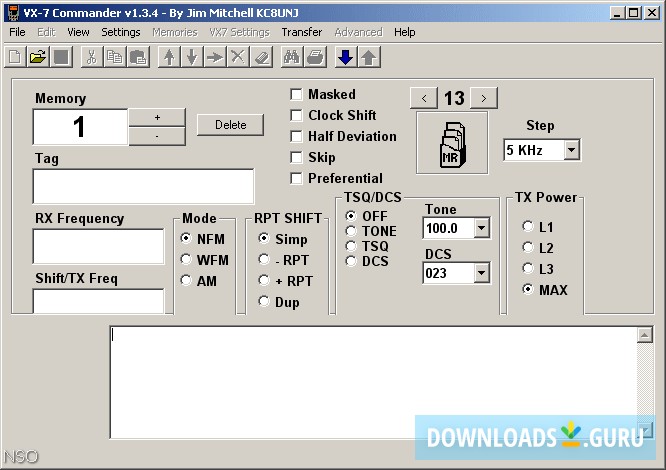The image size is (666, 470).
Task: Click the Shift/TX Freq input field
Action: point(99,301)
